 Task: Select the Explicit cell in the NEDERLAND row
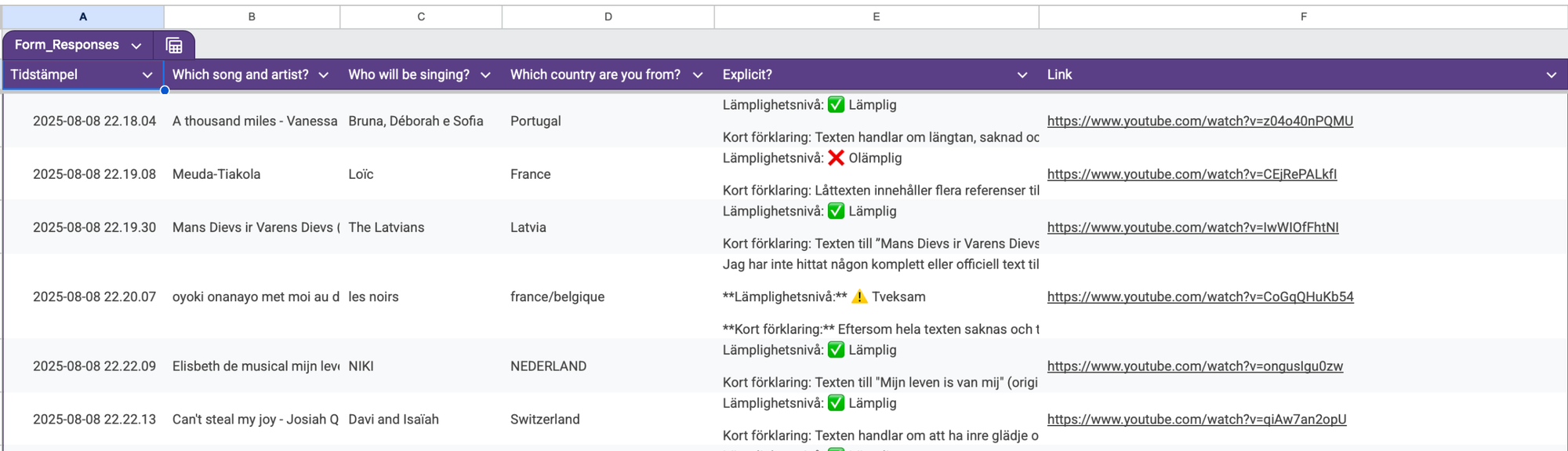(x=877, y=366)
